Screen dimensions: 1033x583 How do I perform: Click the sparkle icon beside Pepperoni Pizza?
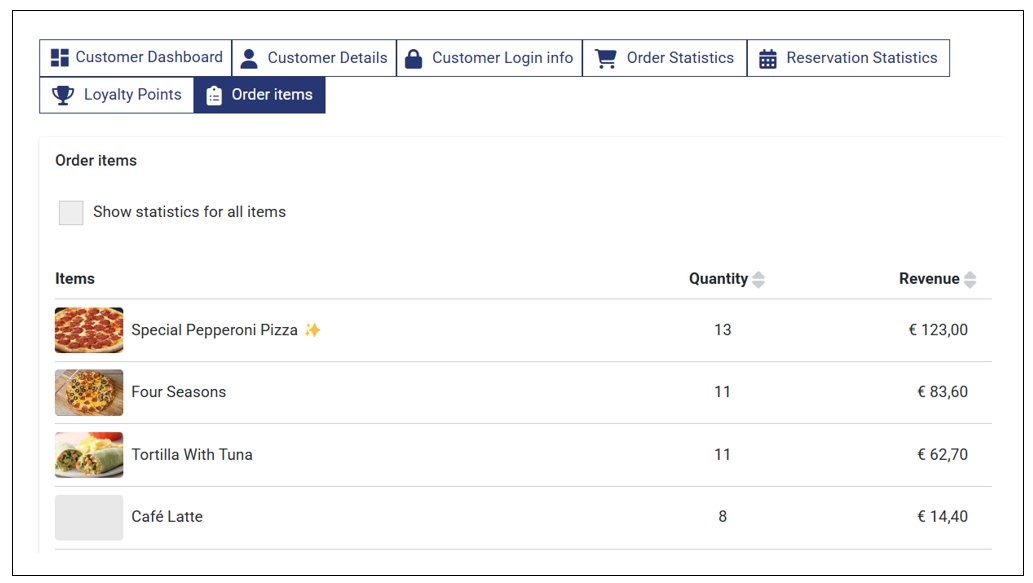313,330
